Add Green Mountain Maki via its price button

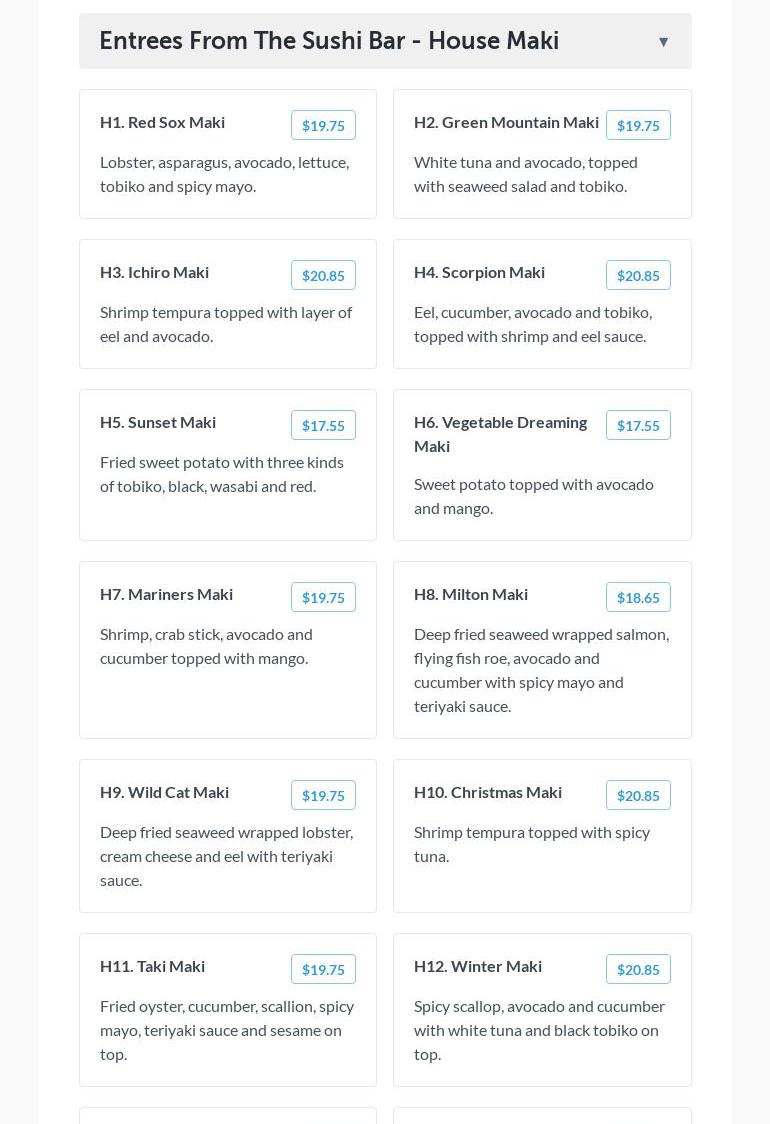(x=637, y=125)
